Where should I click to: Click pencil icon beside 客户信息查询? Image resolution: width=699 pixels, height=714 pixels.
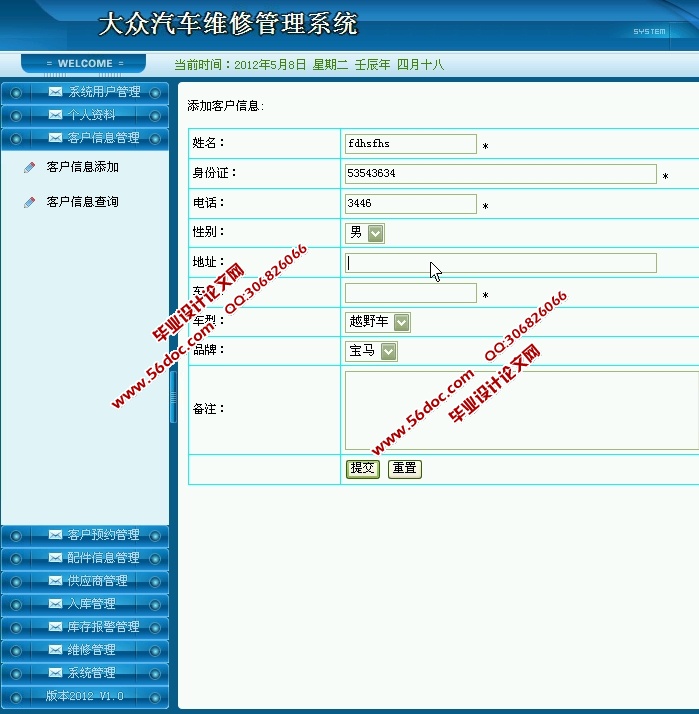tap(30, 202)
